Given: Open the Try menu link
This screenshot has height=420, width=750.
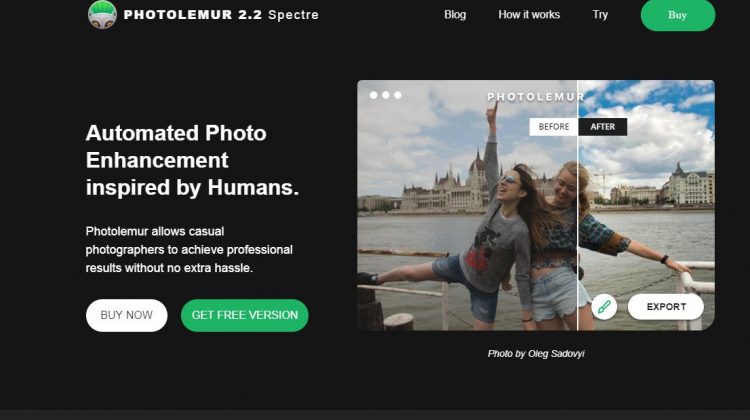Looking at the screenshot, I should [x=600, y=15].
